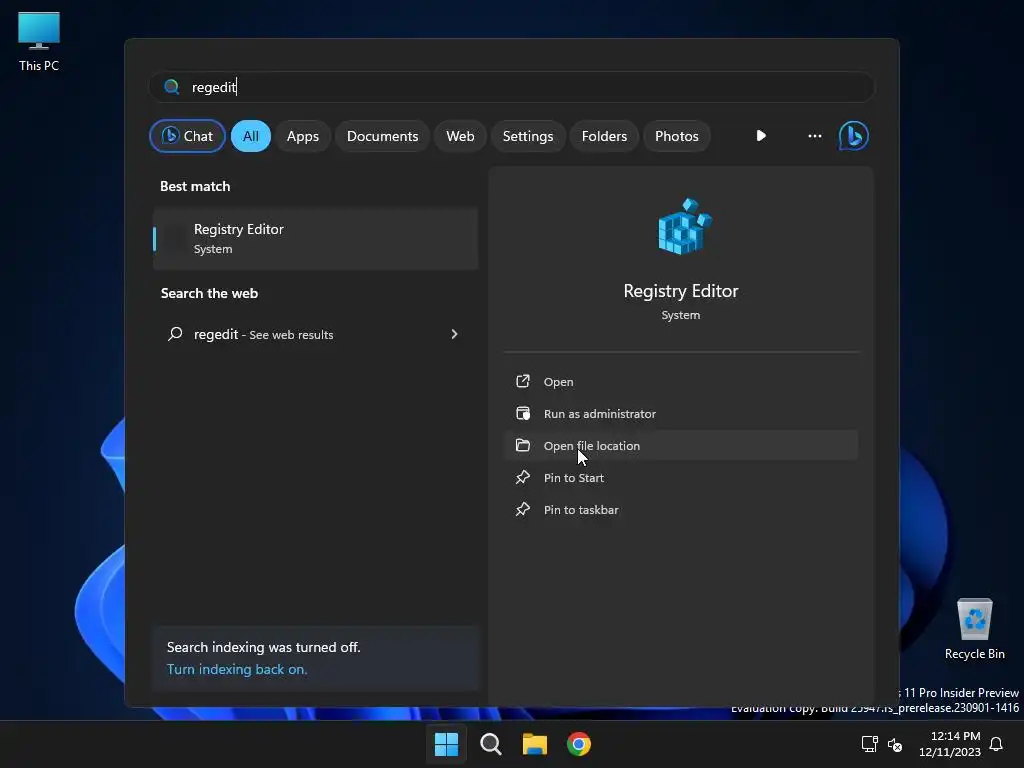Select the Settings filter tab
The width and height of the screenshot is (1024, 768).
(528, 136)
